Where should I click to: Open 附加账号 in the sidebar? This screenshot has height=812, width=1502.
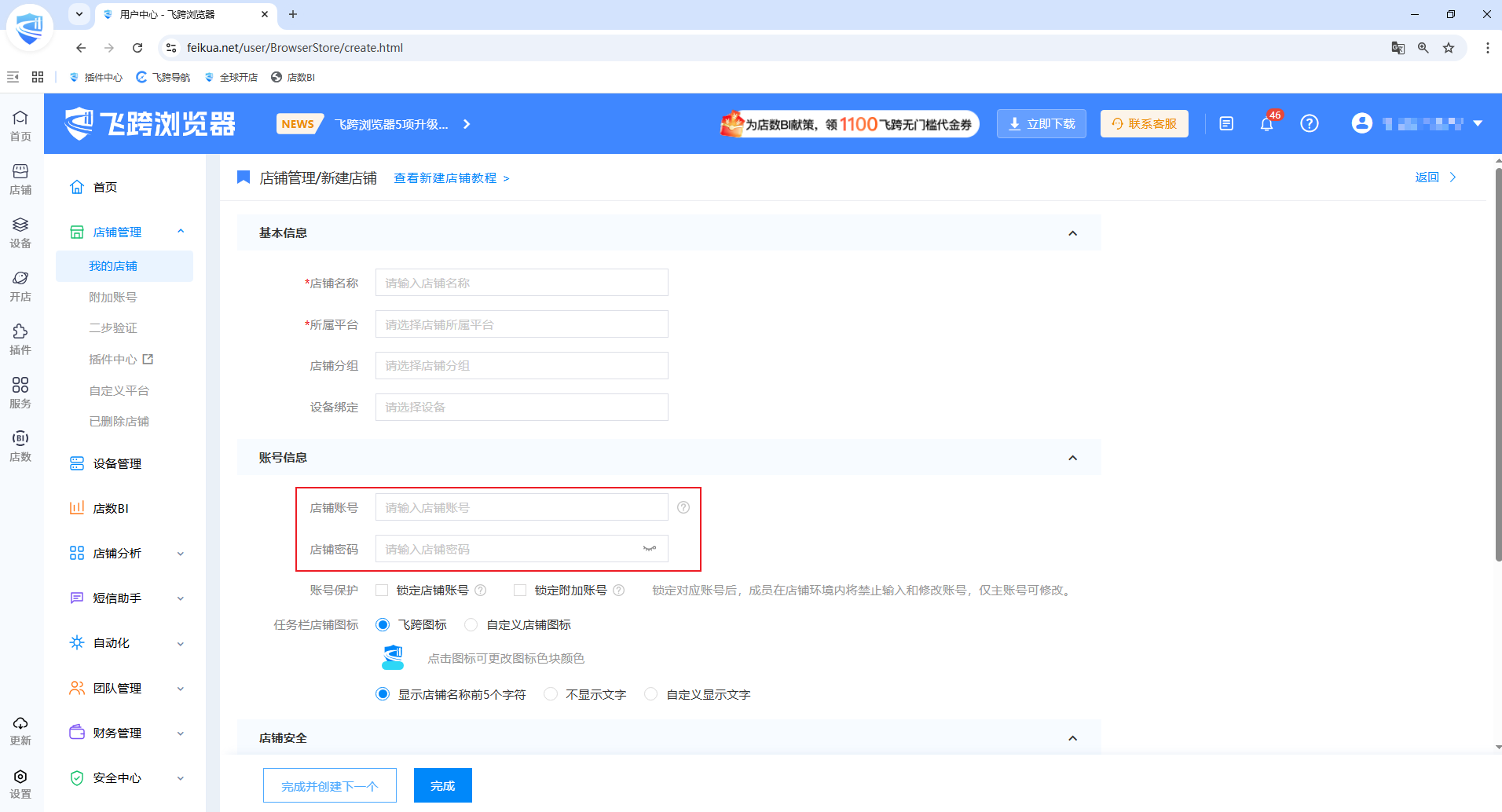coord(113,297)
